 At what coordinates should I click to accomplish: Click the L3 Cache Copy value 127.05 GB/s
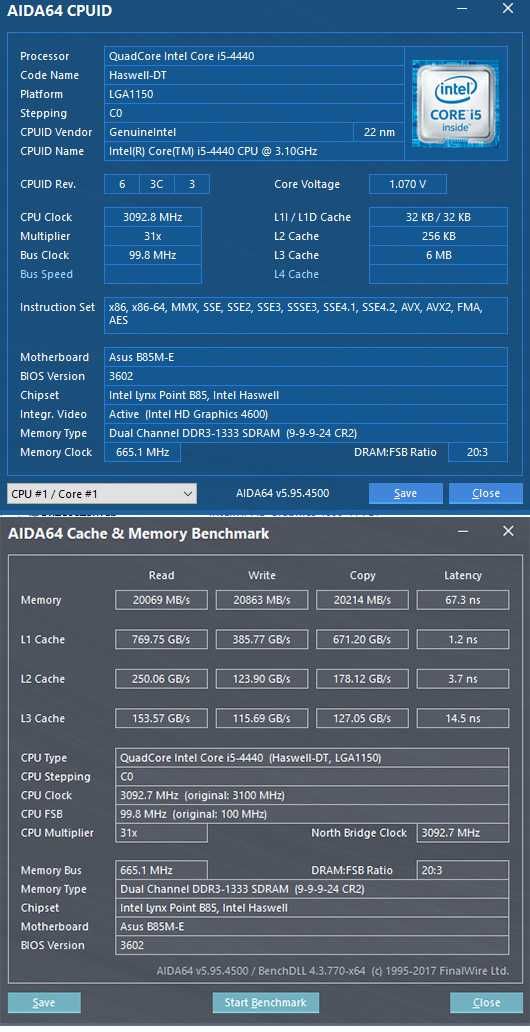(x=362, y=719)
